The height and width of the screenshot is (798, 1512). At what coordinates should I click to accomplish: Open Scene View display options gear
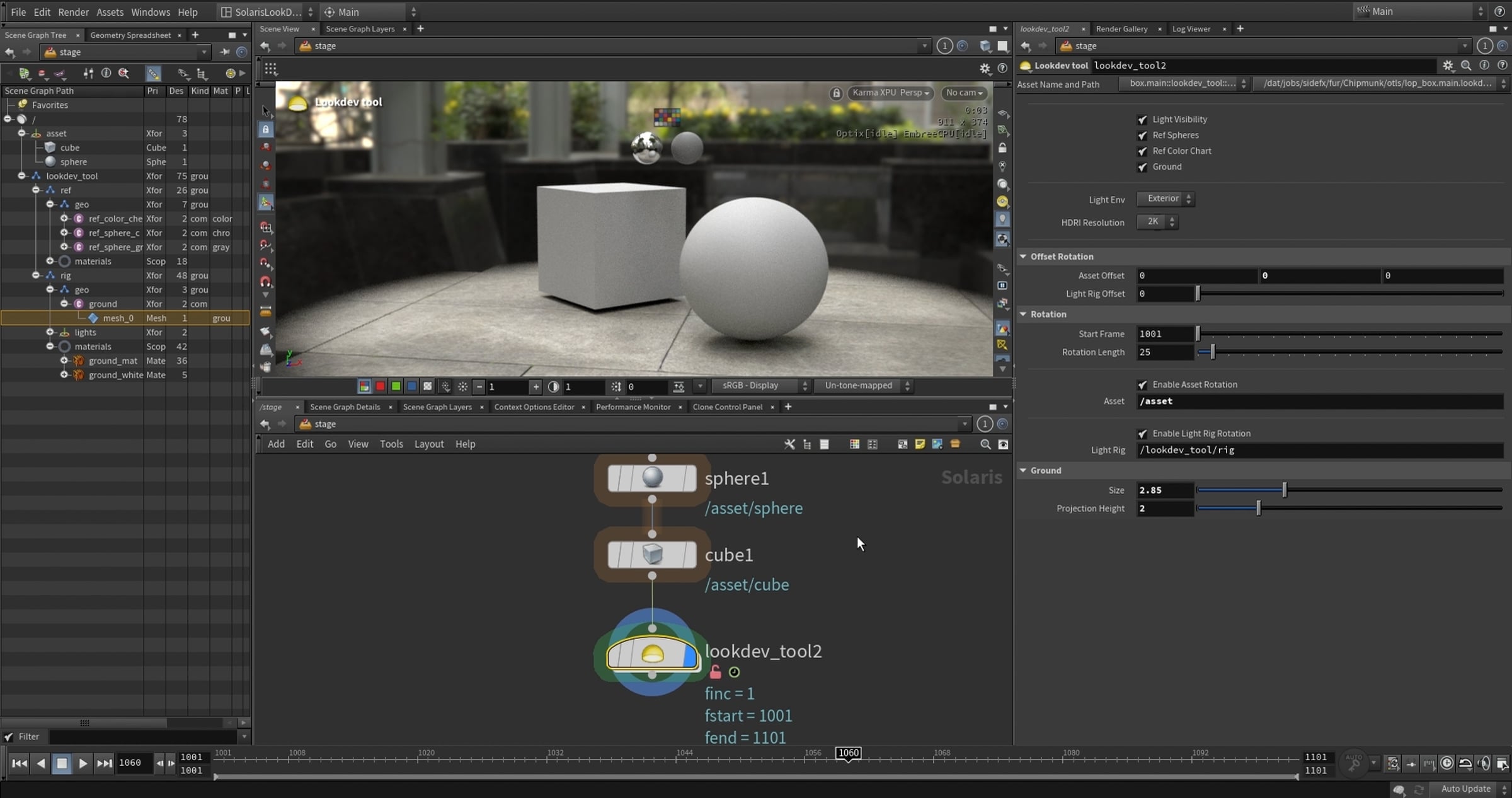click(985, 68)
